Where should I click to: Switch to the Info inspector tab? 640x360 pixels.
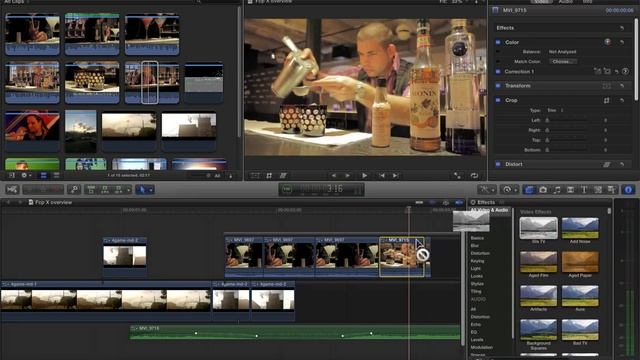pyautogui.click(x=587, y=2)
